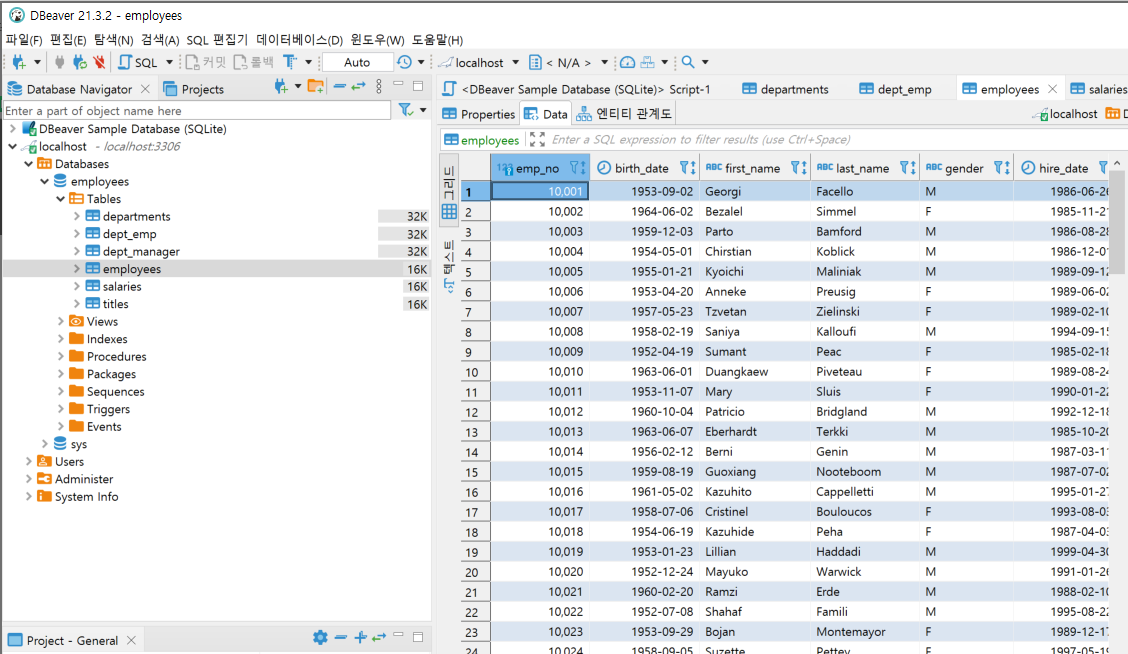Click the transaction mode icon

(290, 63)
